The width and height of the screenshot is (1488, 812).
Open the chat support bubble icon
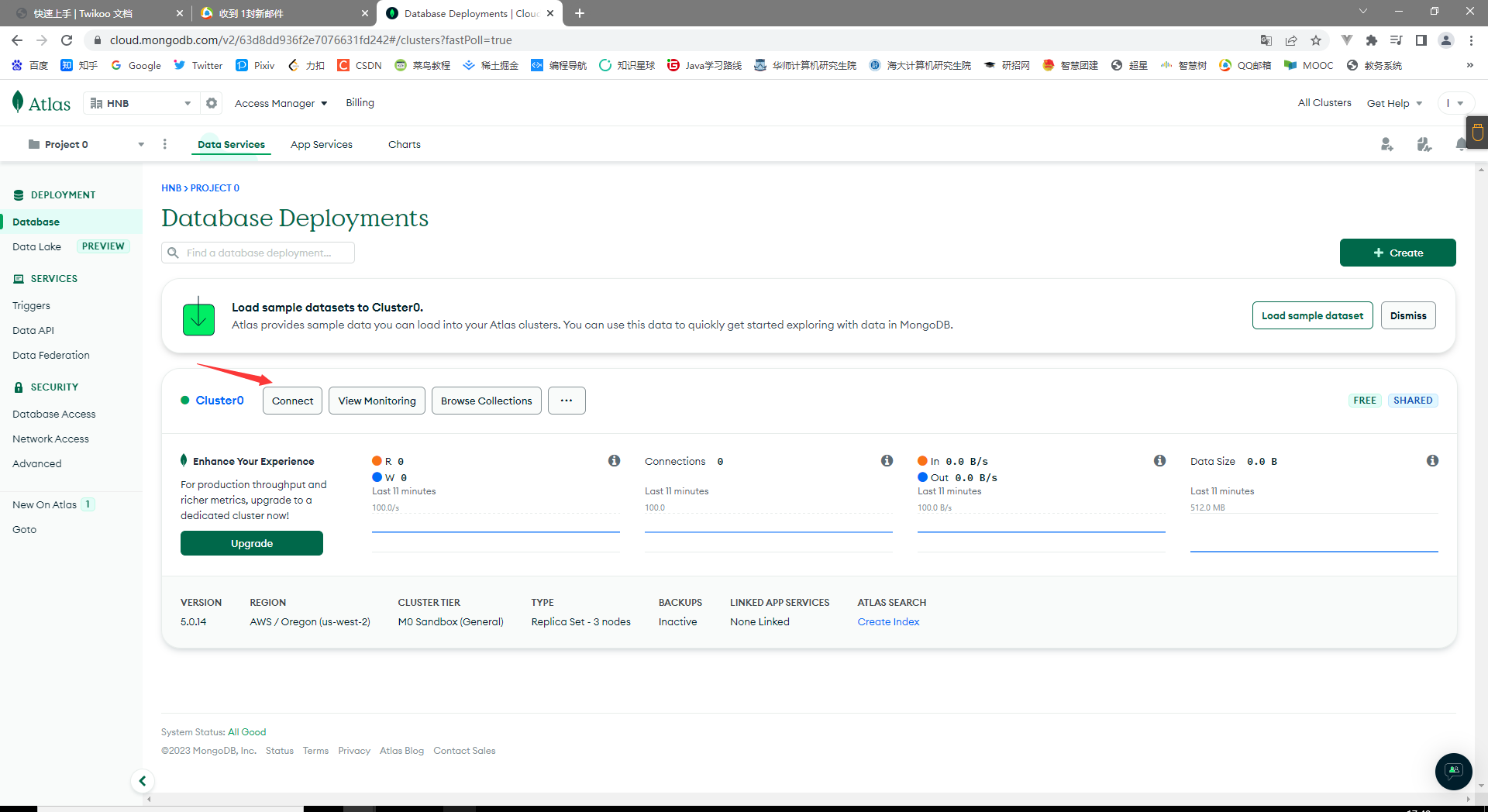pos(1453,771)
